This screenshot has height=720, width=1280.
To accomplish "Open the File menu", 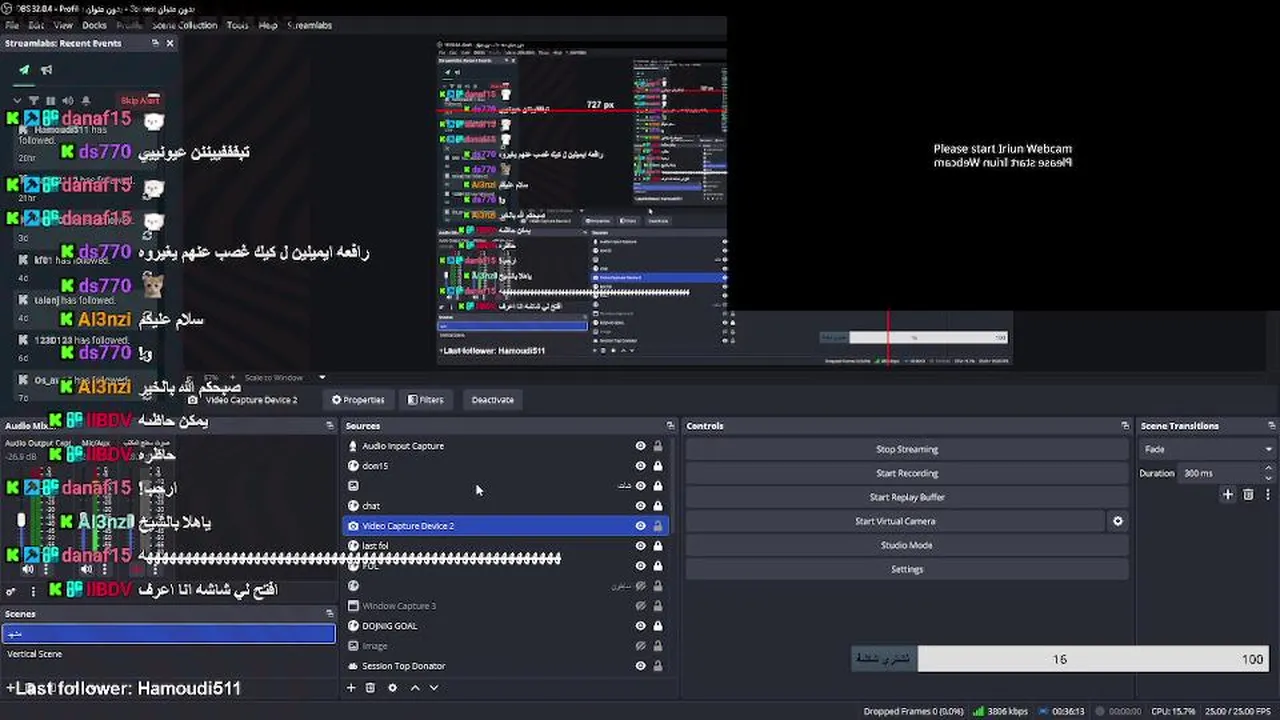I will [x=12, y=25].
